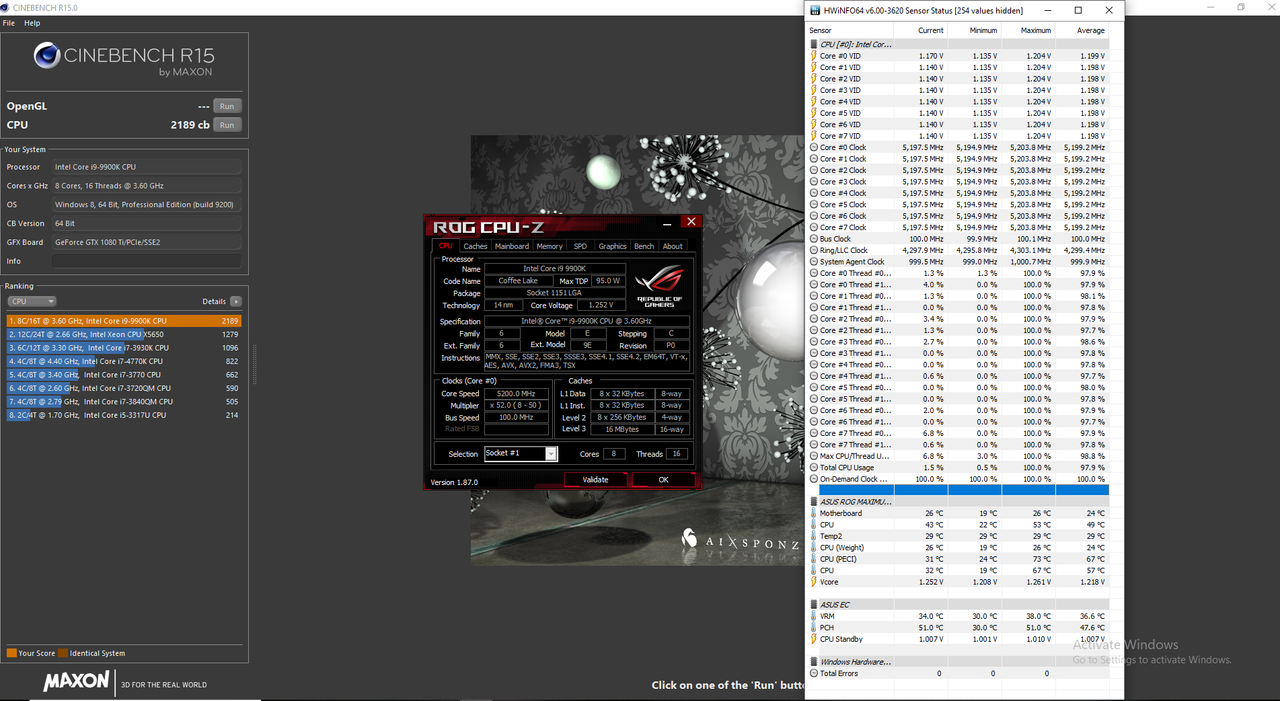Click the chip icon beside ASUS EC header
Viewport: 1280px width, 701px height.
(814, 605)
